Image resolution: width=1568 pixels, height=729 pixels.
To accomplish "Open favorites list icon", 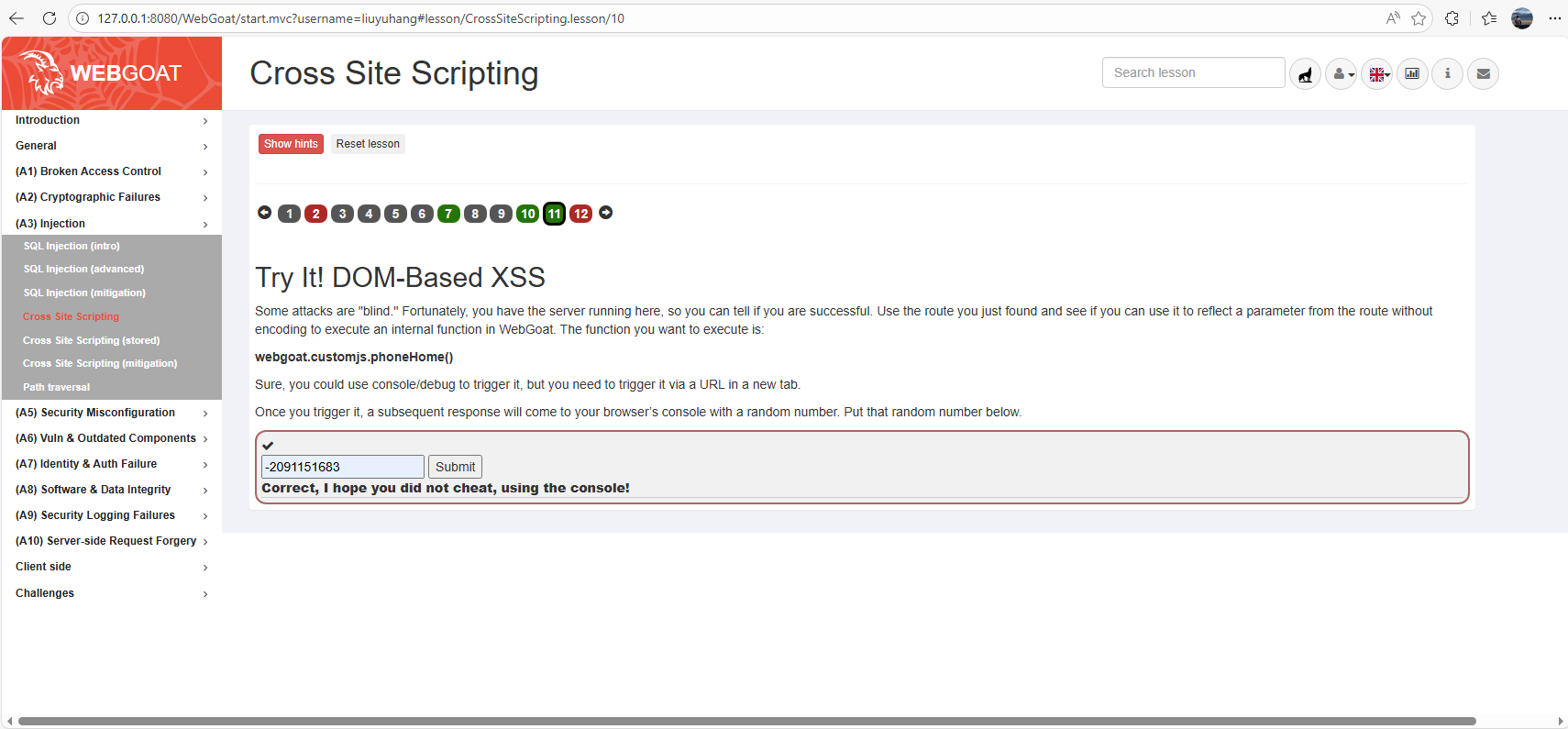I will [x=1489, y=18].
